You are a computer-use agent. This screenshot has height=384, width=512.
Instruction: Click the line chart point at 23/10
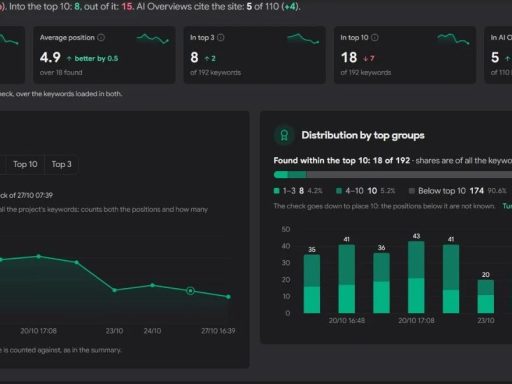[x=114, y=290]
